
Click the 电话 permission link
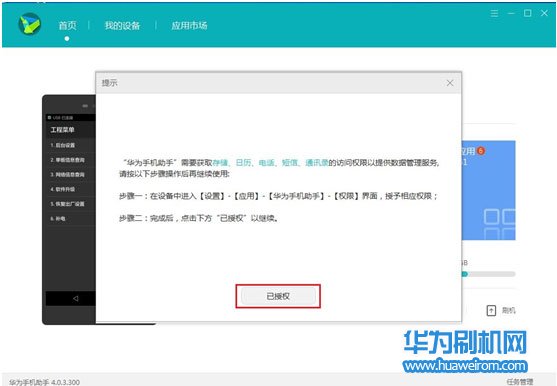click(266, 163)
